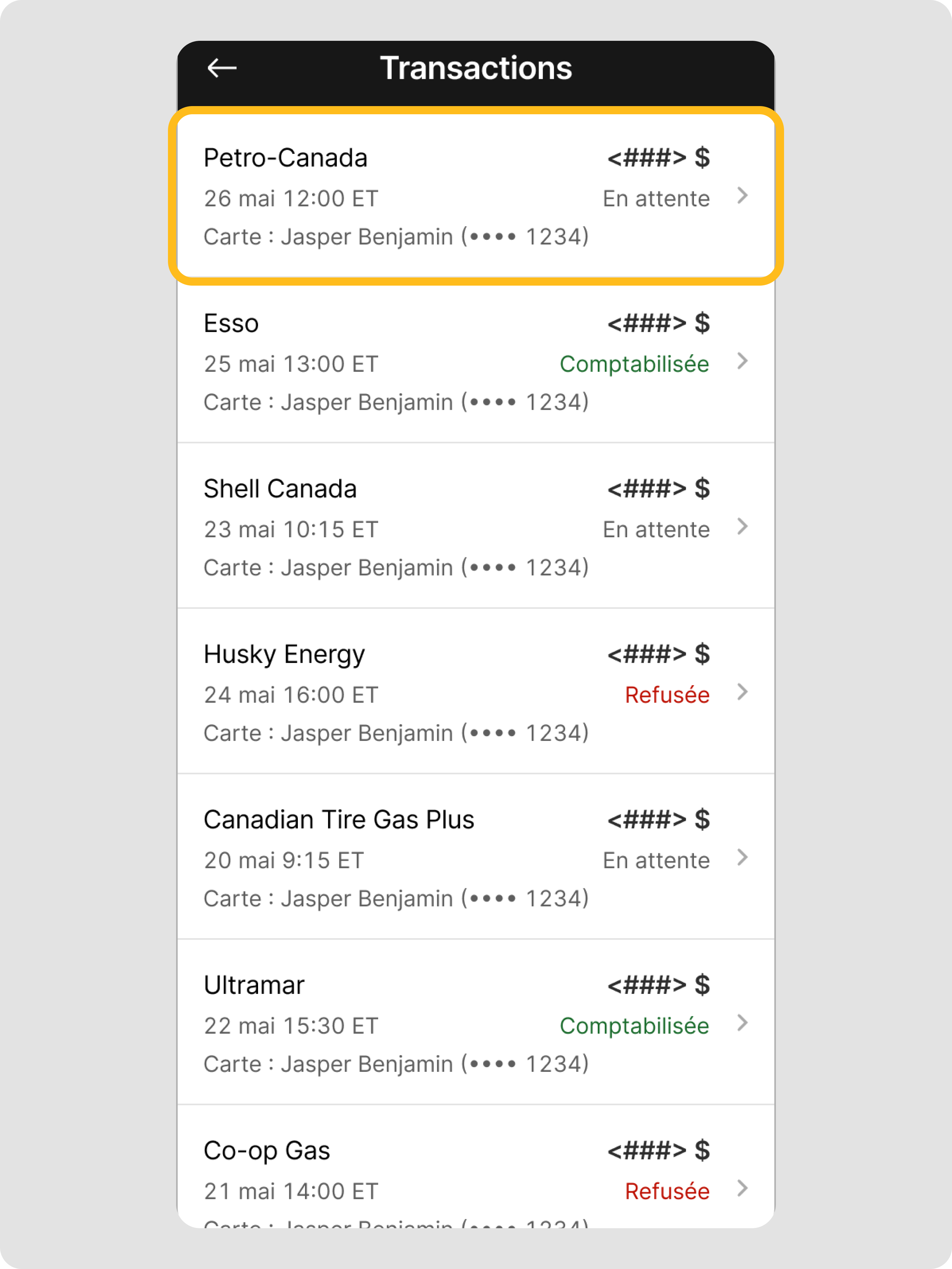Tap the Husky Energy row chevron

point(743,692)
